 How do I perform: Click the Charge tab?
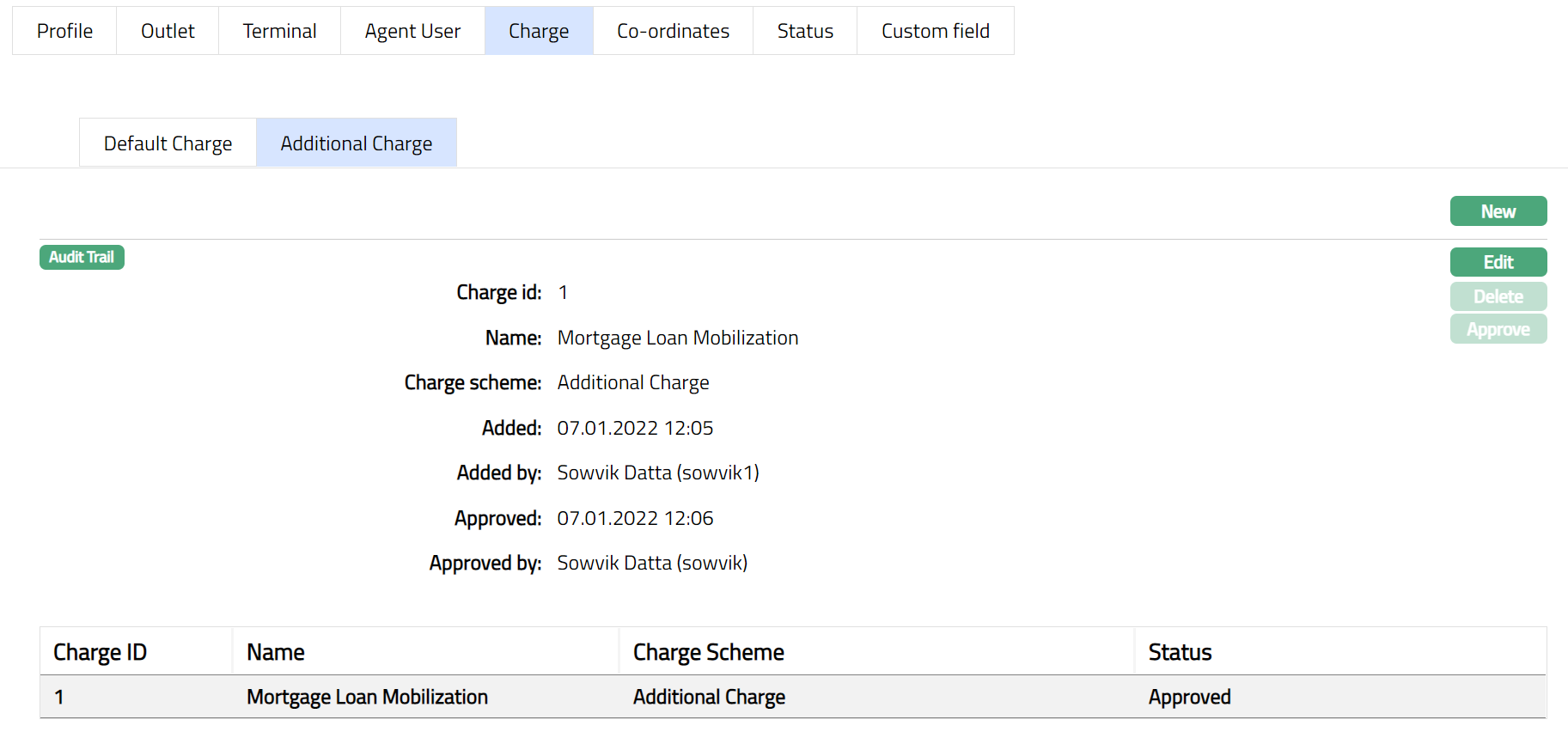click(x=539, y=31)
